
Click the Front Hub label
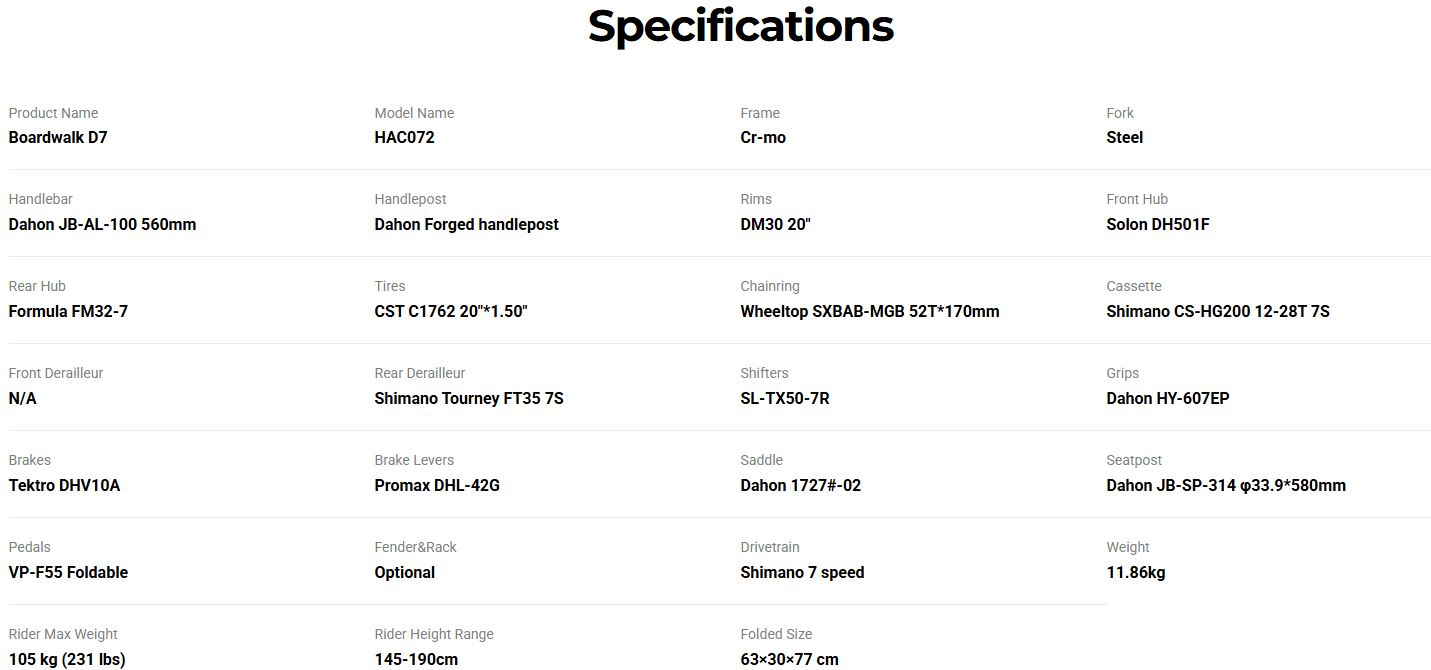click(1137, 200)
